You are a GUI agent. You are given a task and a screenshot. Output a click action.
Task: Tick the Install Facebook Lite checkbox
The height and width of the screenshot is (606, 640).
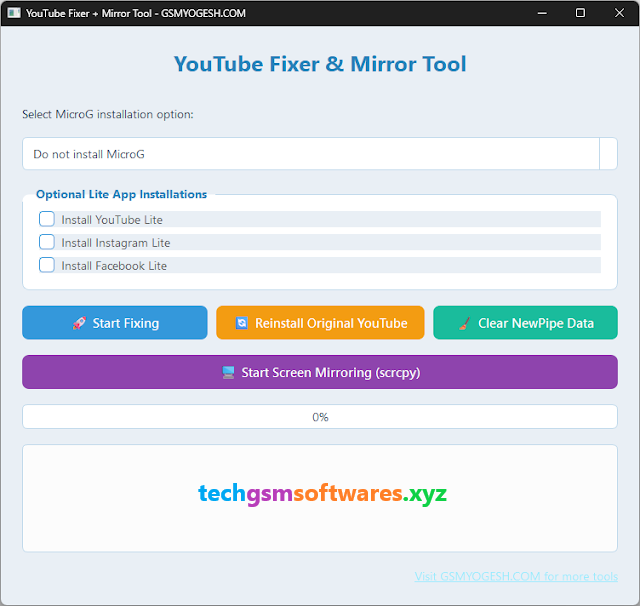click(x=47, y=265)
